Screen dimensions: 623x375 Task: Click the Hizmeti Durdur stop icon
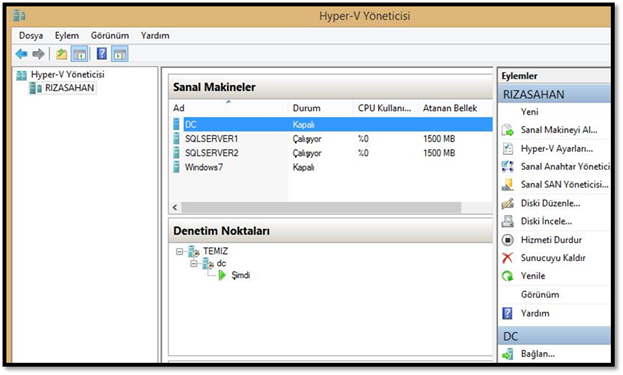coord(507,240)
